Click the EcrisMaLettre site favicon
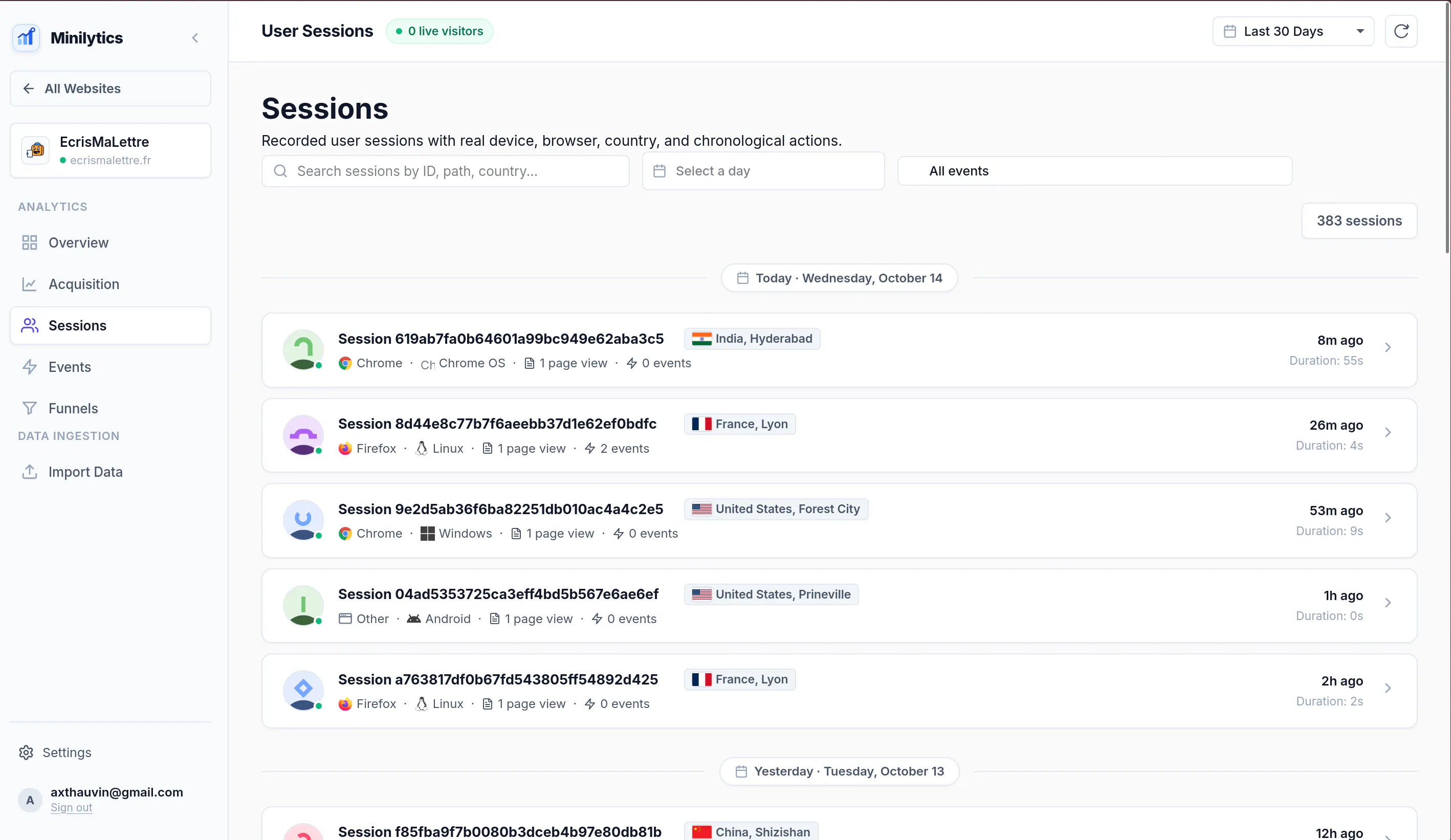 [x=36, y=150]
